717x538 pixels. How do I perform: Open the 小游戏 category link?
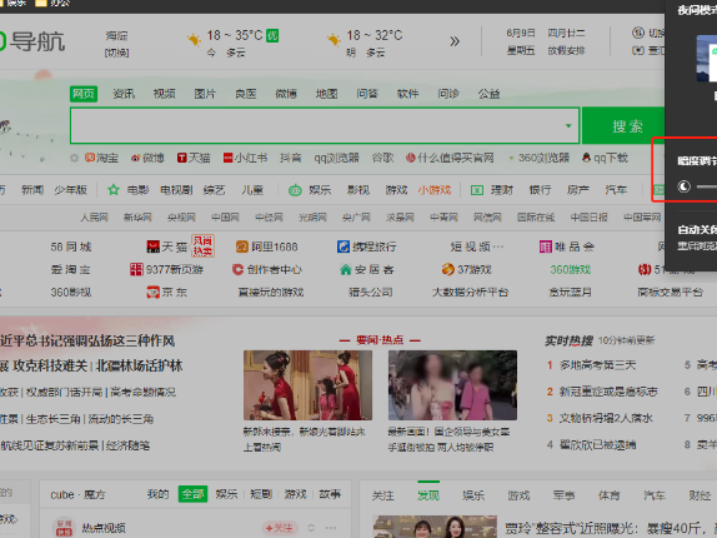coord(434,190)
